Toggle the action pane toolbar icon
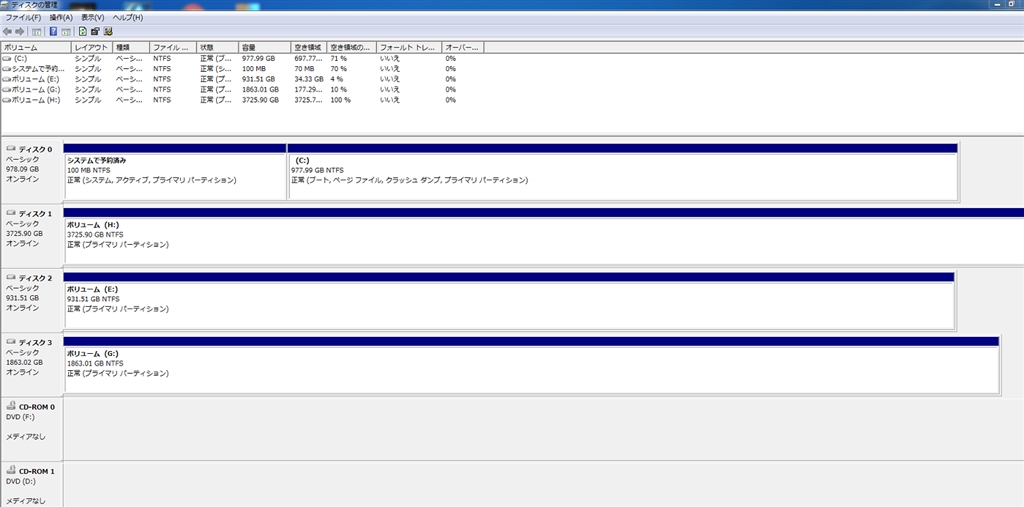 tap(66, 31)
